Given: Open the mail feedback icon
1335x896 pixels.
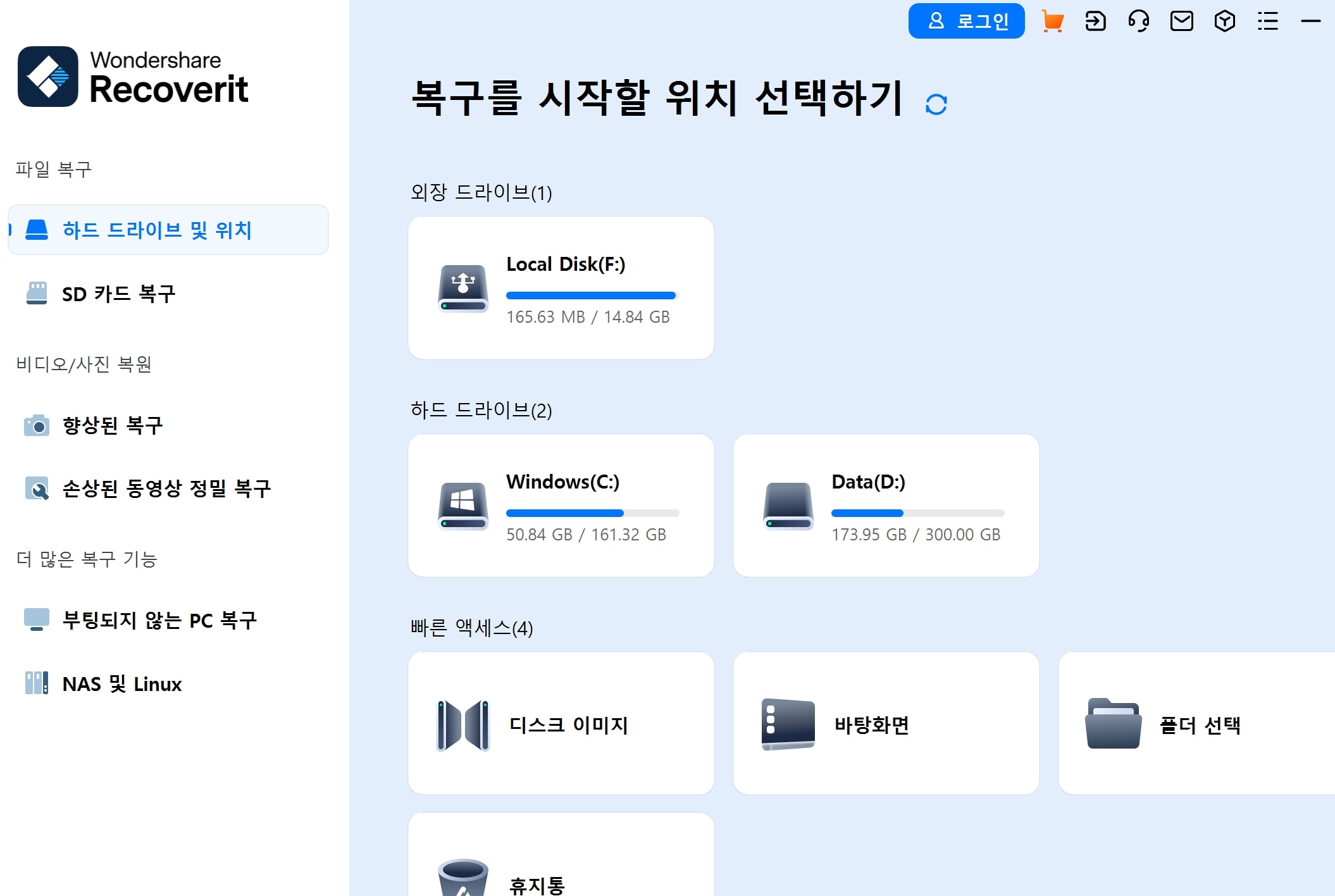Looking at the screenshot, I should coord(1181,21).
